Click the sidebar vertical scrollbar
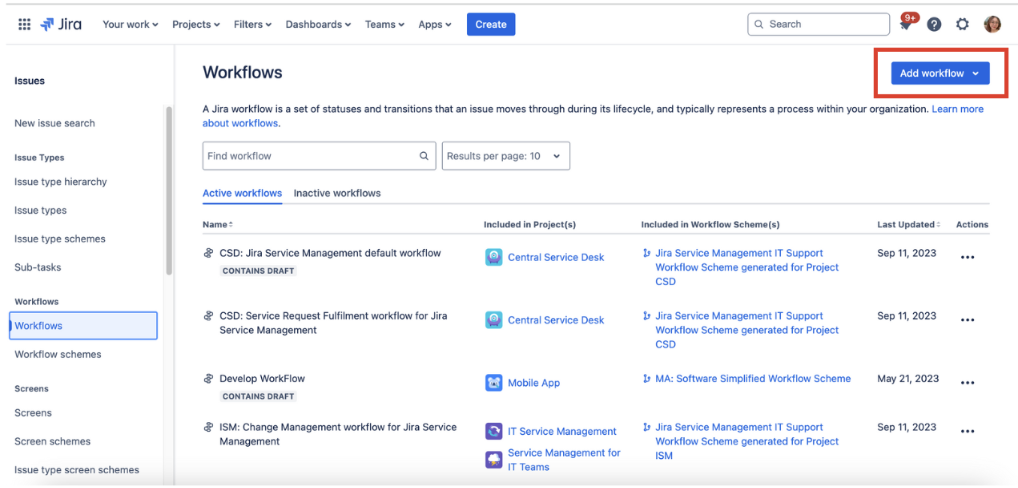 click(169, 190)
